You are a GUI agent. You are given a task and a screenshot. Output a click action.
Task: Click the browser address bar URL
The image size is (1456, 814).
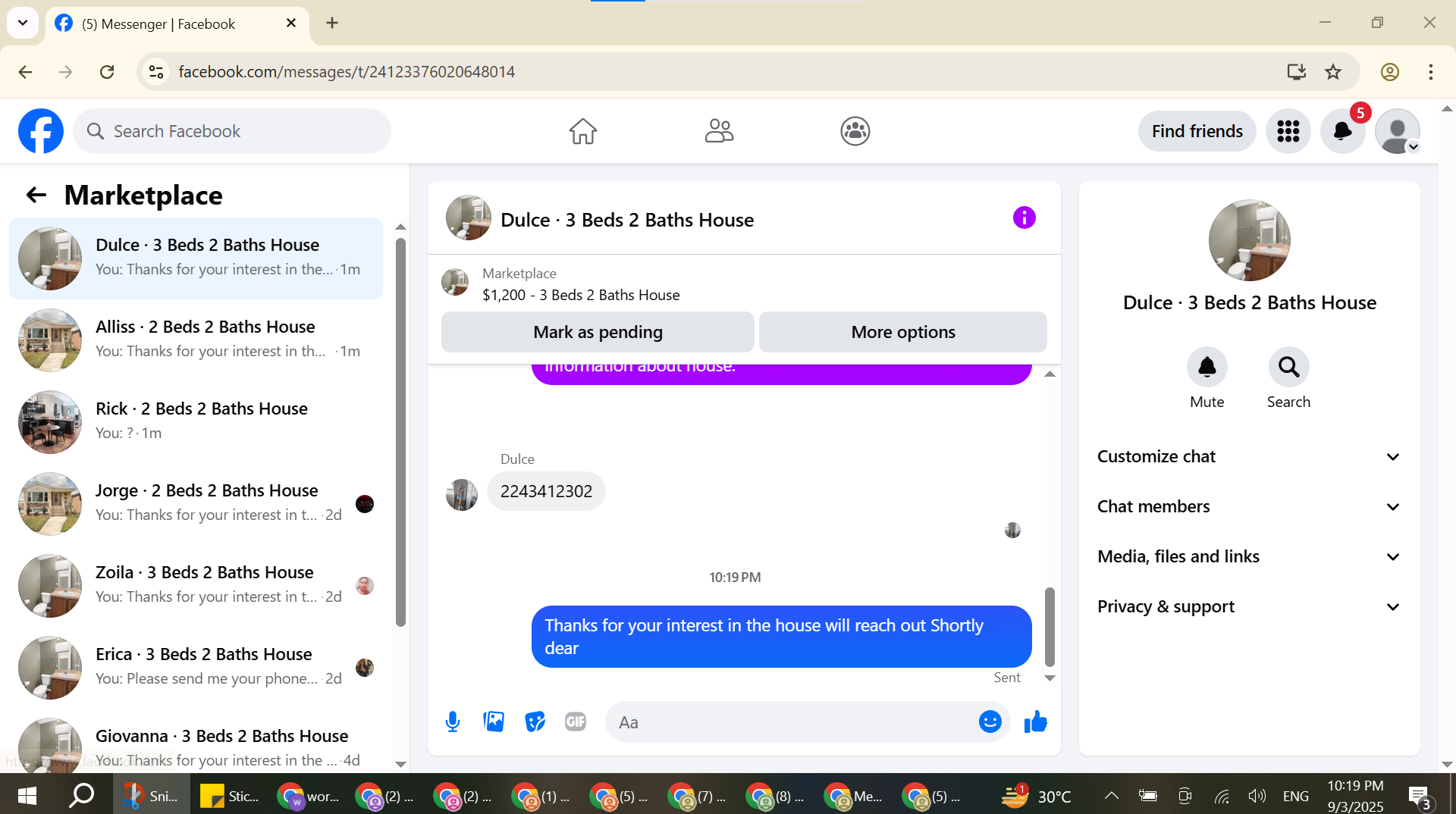pos(347,72)
